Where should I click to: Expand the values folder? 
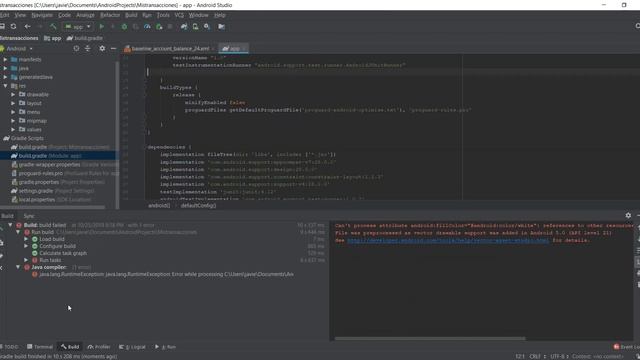click(13, 129)
